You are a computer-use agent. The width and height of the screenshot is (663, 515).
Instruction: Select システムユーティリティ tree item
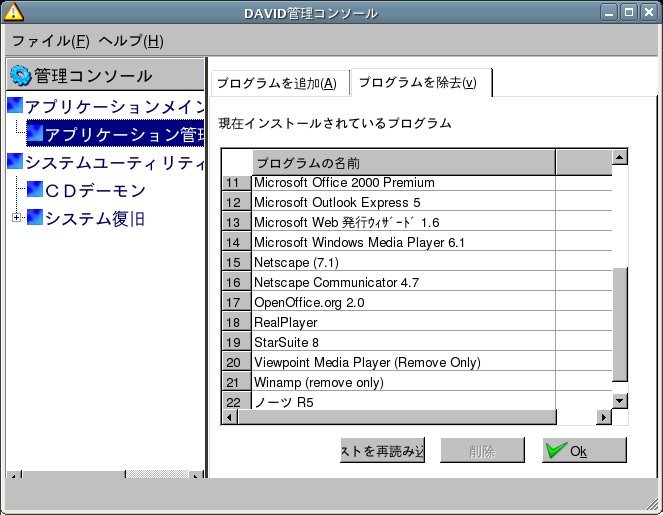114,162
